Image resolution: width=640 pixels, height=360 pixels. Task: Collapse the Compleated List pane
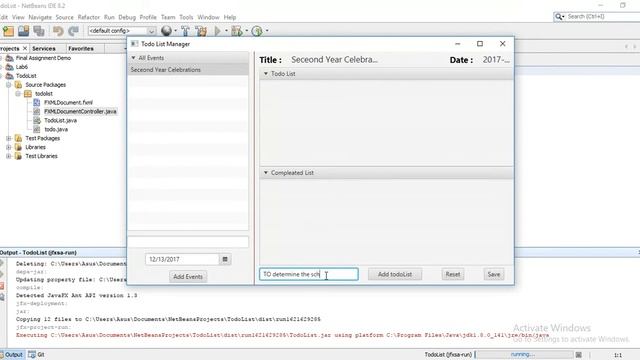click(x=266, y=173)
